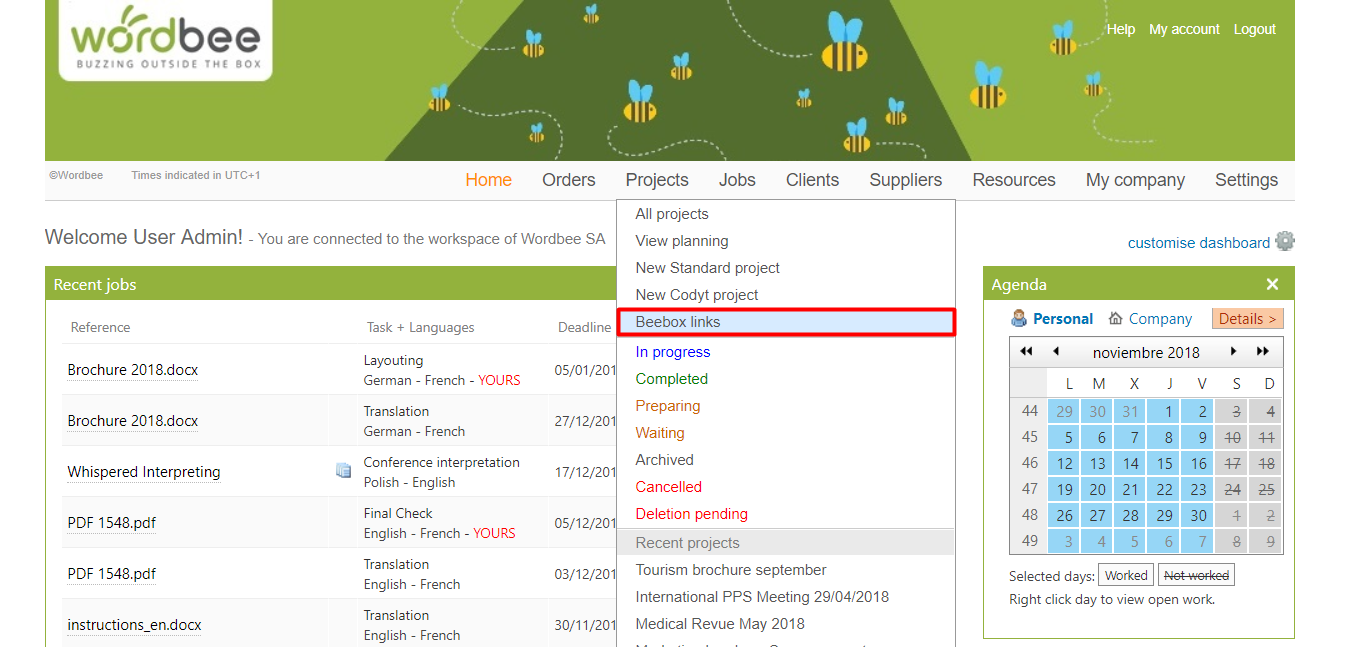Jump back one year in calendar
The image size is (1357, 647).
coord(1026,352)
